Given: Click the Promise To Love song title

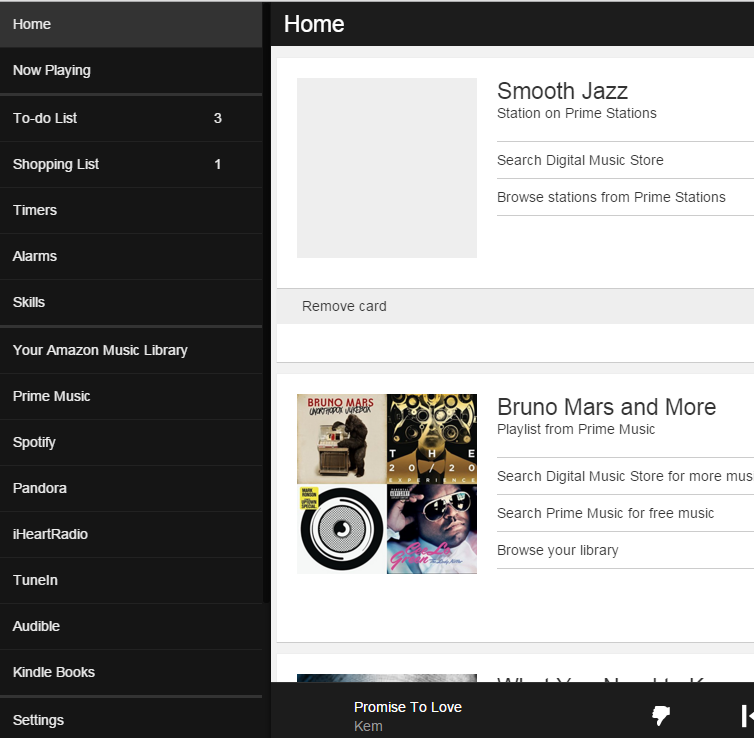Looking at the screenshot, I should click(408, 707).
